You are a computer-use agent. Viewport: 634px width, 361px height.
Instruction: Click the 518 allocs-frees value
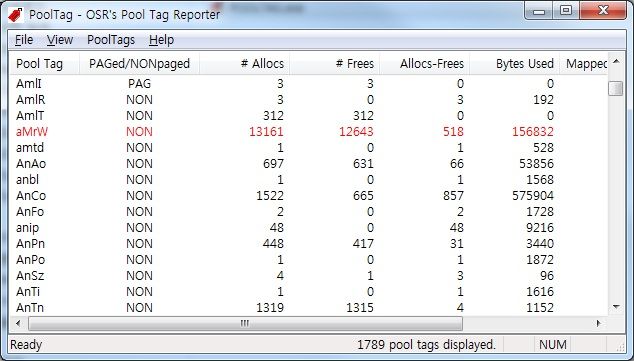point(453,131)
